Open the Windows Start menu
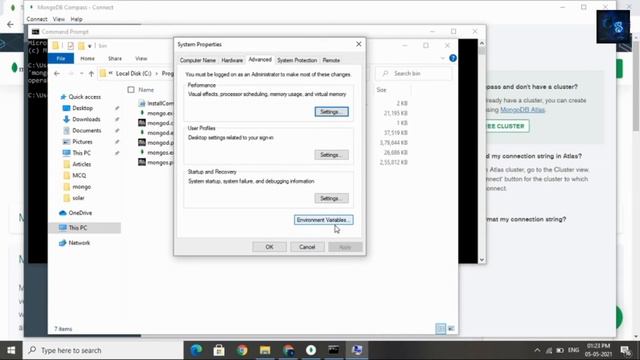 (x=11, y=350)
